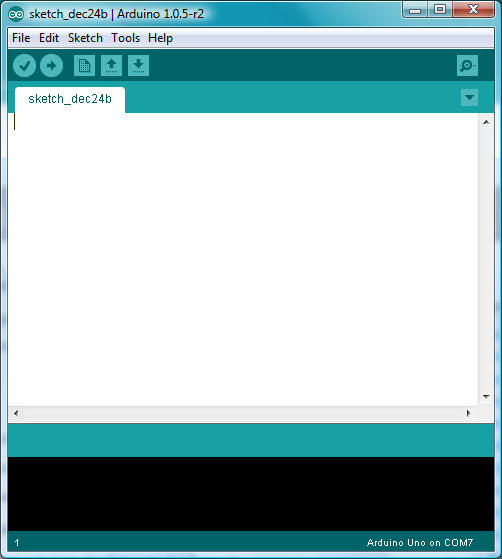
Task: Close the Arduino window
Action: tap(473, 10)
